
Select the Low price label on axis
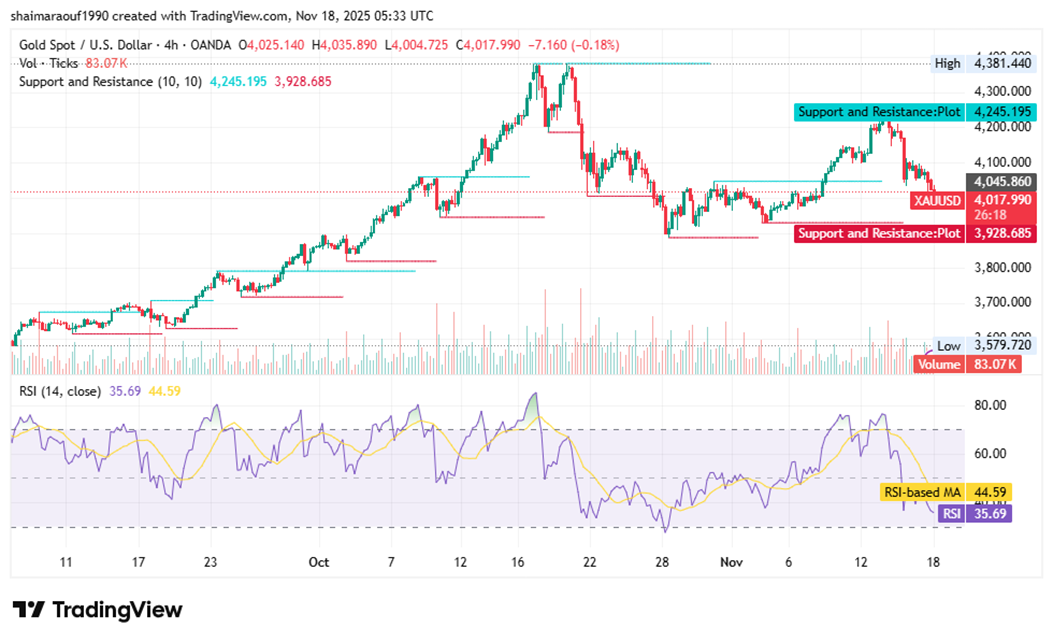coord(947,346)
